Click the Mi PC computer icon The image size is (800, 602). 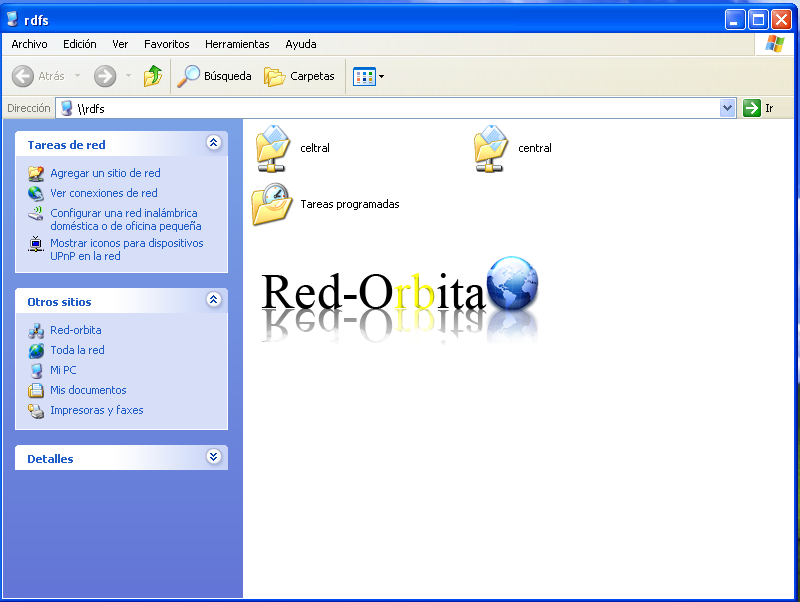pos(36,370)
